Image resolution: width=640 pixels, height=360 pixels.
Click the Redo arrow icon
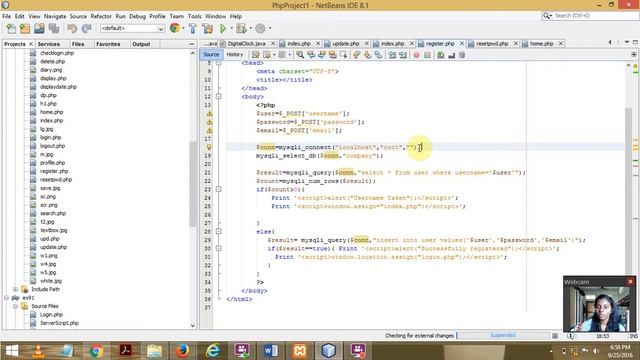pos(86,28)
